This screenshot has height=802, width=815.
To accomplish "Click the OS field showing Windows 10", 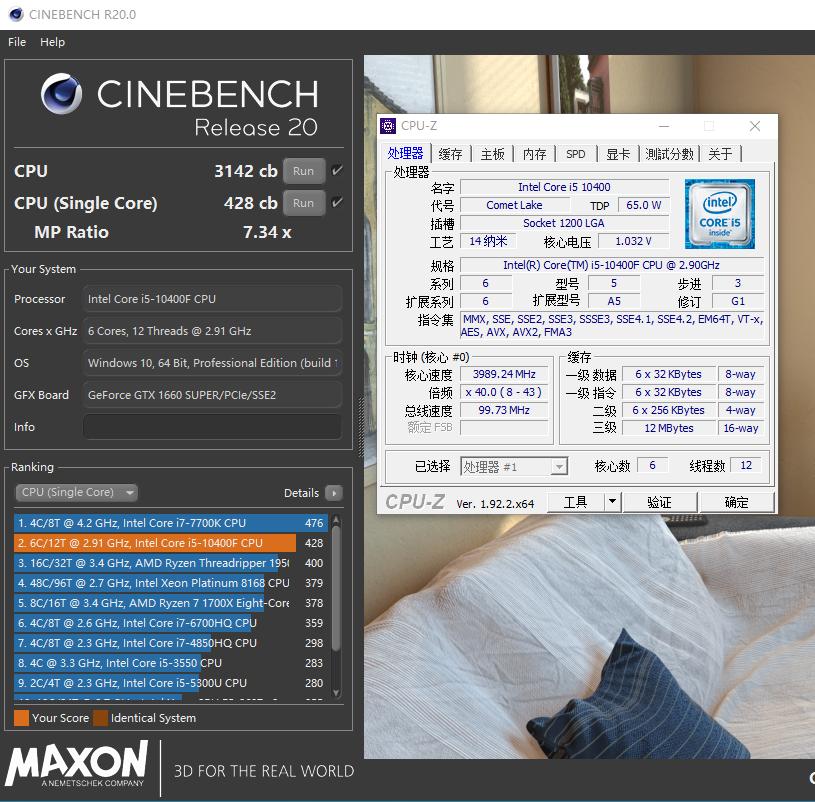I will pyautogui.click(x=212, y=363).
